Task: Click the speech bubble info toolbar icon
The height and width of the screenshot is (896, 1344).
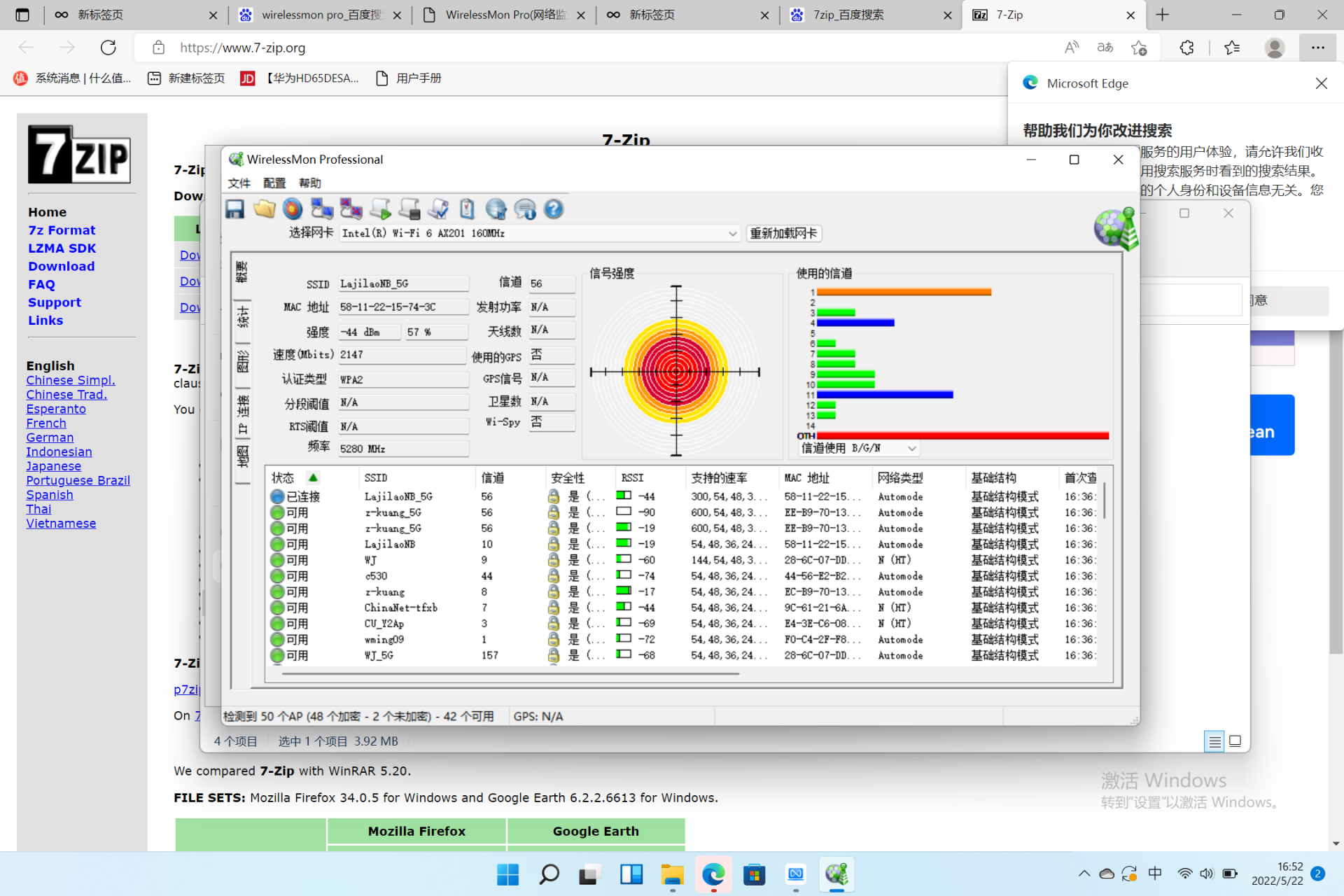Action: (525, 209)
